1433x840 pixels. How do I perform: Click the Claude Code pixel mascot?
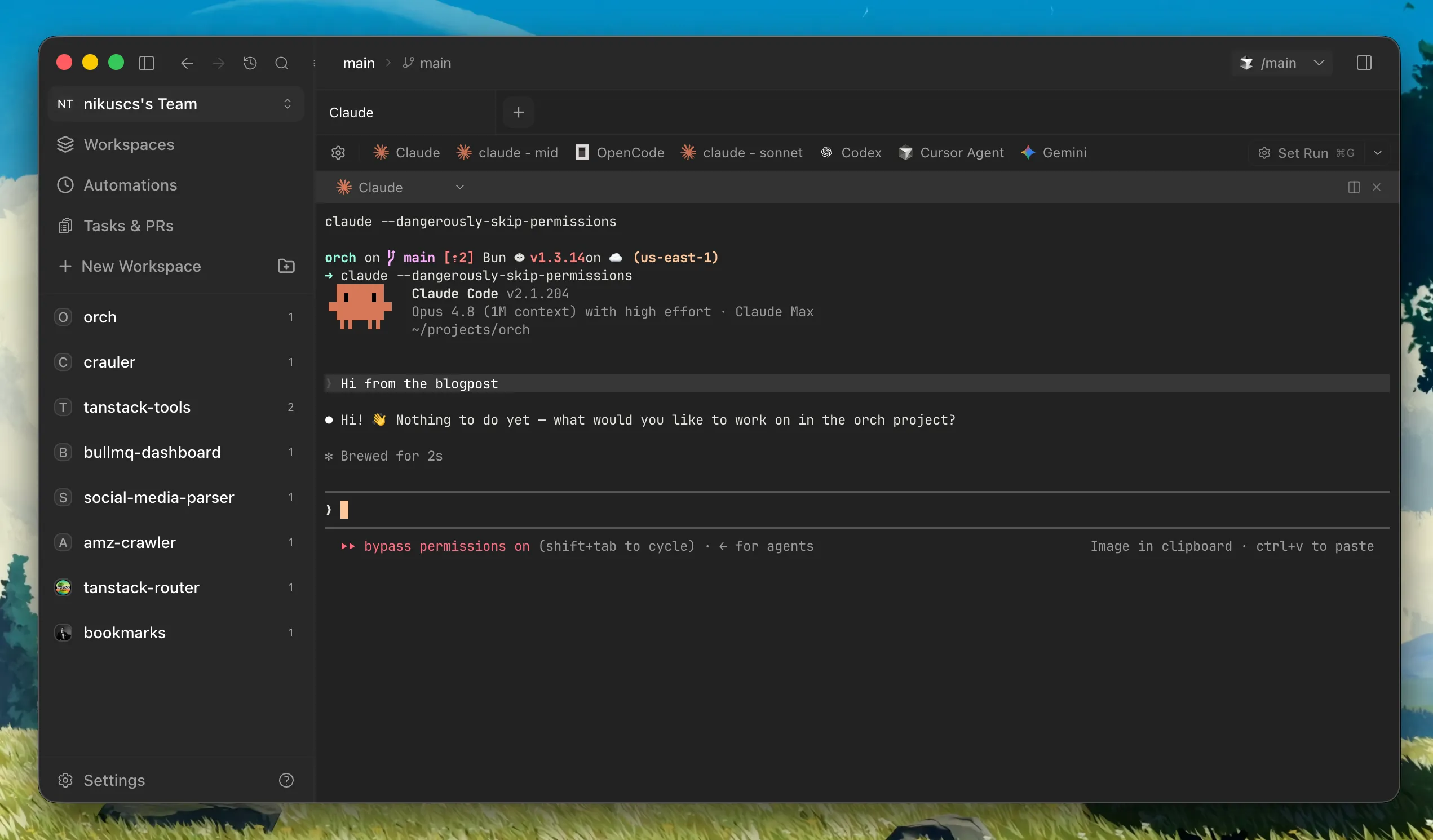[x=360, y=307]
